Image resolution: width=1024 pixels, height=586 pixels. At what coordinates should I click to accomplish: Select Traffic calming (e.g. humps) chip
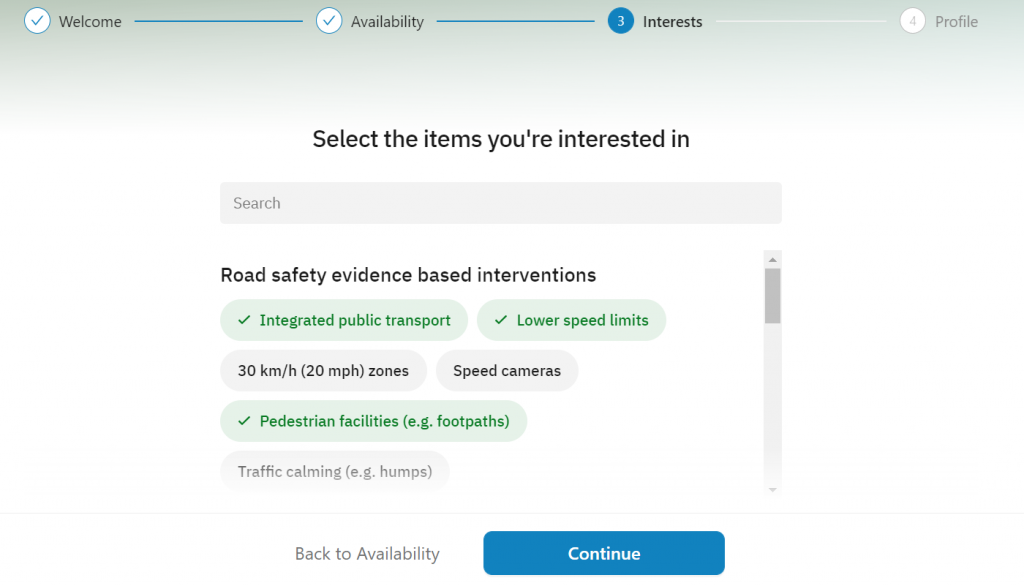click(x=334, y=471)
